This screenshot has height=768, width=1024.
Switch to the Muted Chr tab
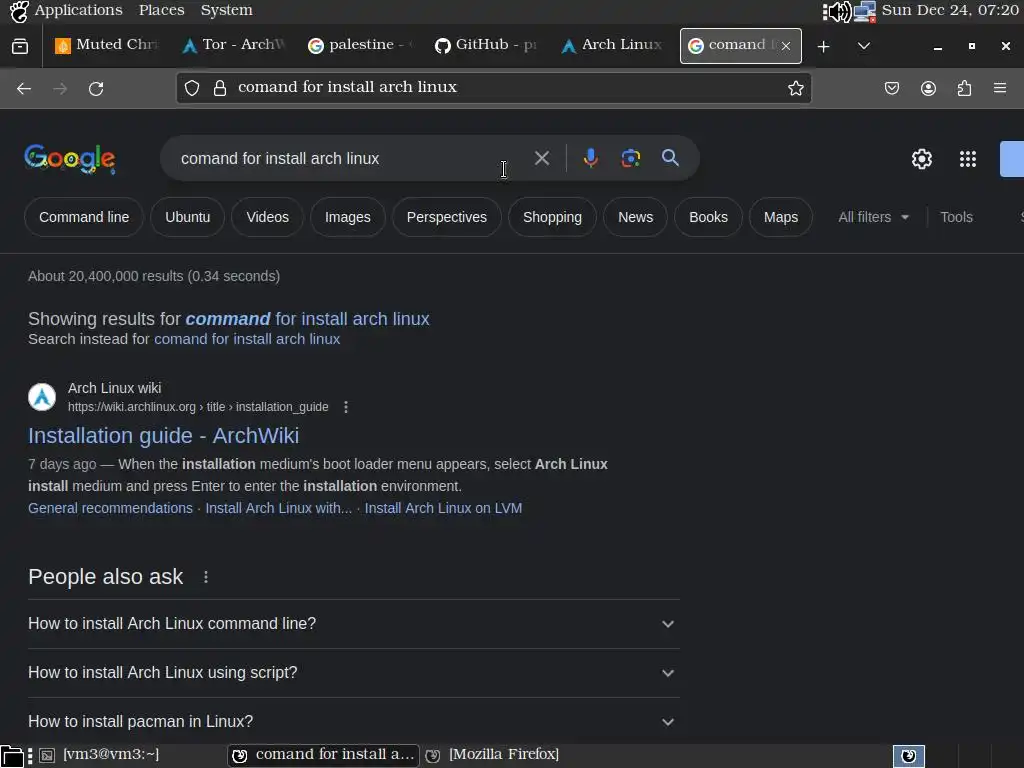(107, 45)
